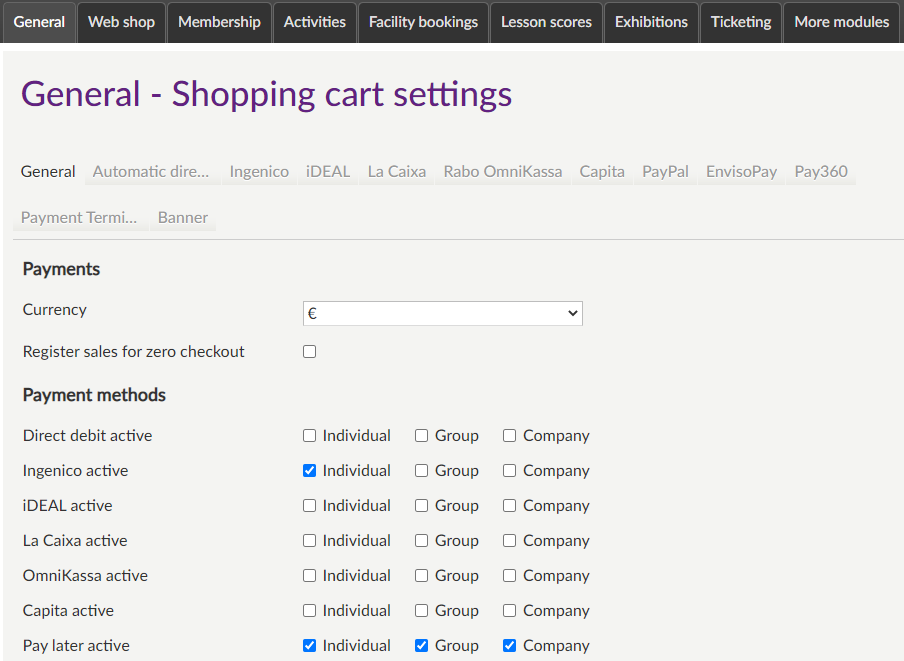
Task: Enable Register sales for zero checkout
Action: coord(310,352)
